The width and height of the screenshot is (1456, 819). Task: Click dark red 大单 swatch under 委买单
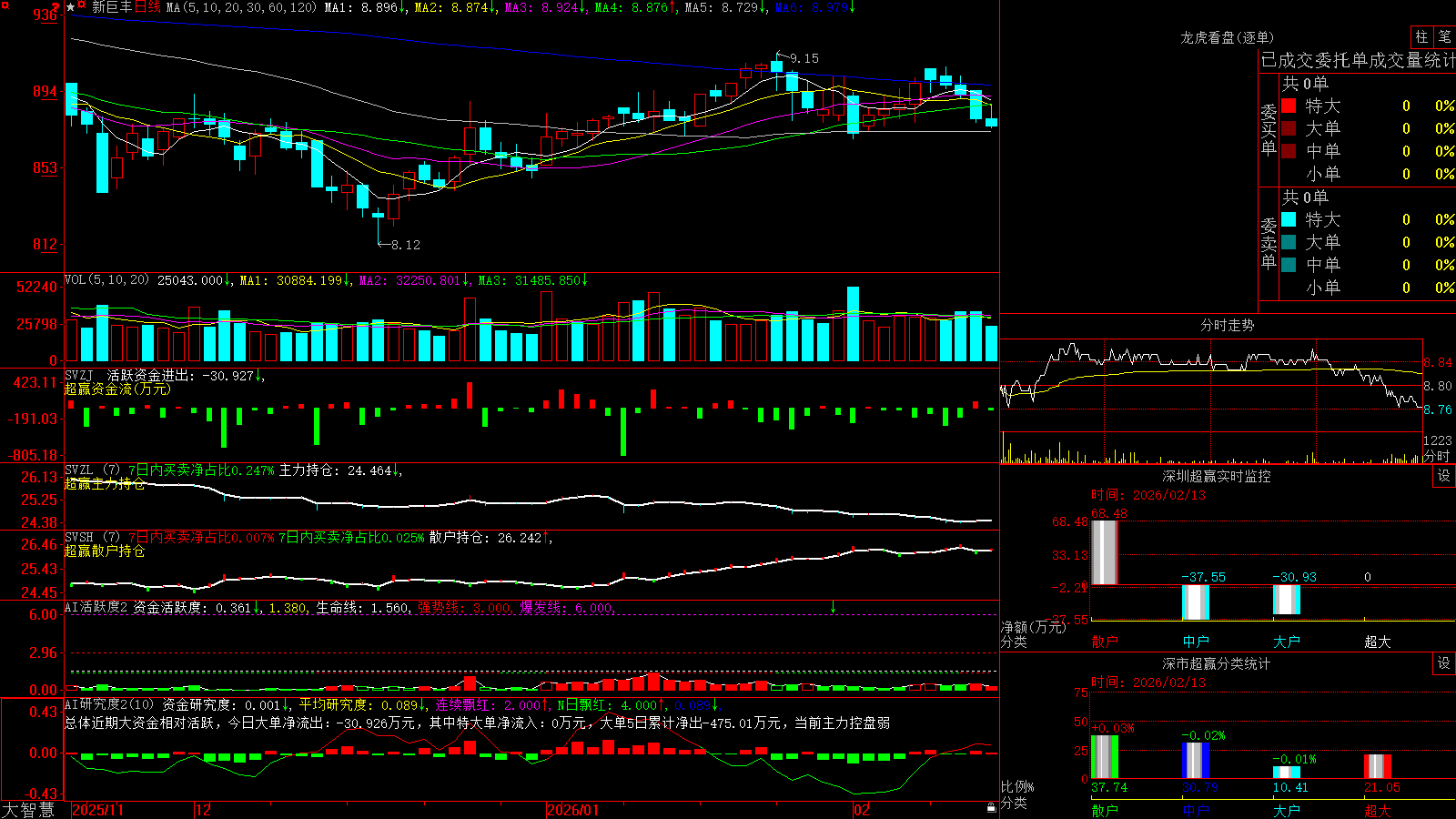[x=1289, y=128]
